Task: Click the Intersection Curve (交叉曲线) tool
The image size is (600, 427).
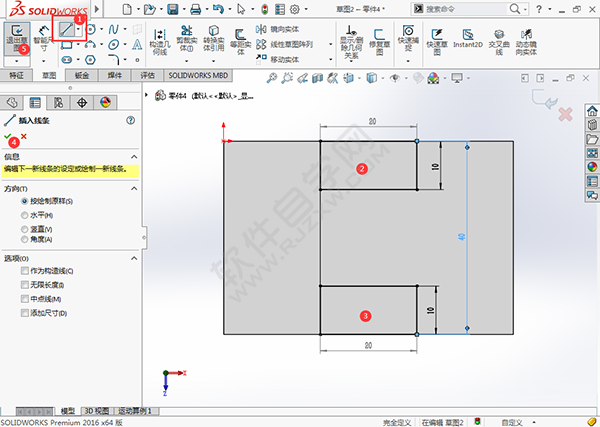Action: click(x=499, y=42)
